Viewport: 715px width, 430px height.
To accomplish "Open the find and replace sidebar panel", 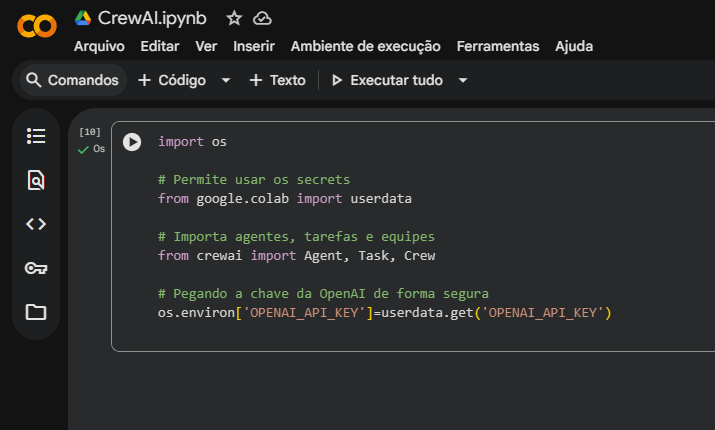I will [x=36, y=180].
